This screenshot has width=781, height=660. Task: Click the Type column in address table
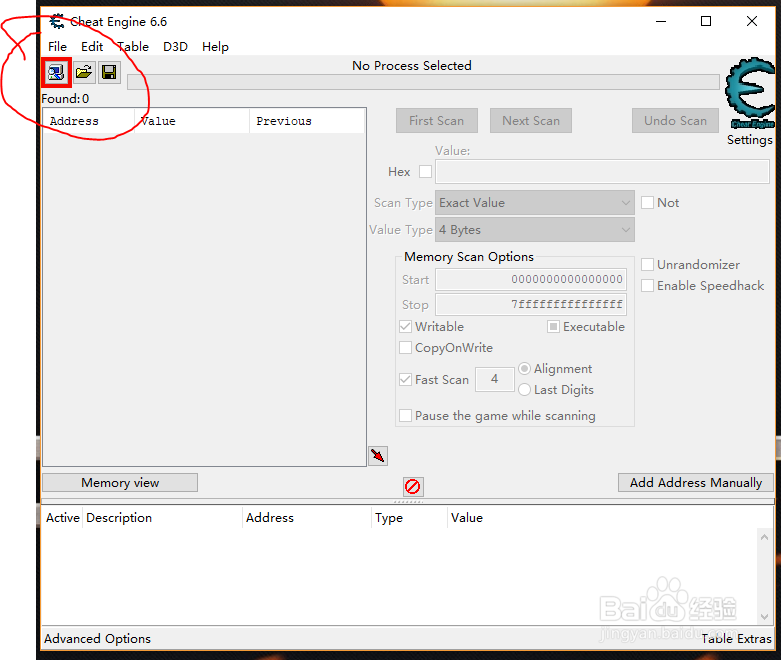pos(409,518)
